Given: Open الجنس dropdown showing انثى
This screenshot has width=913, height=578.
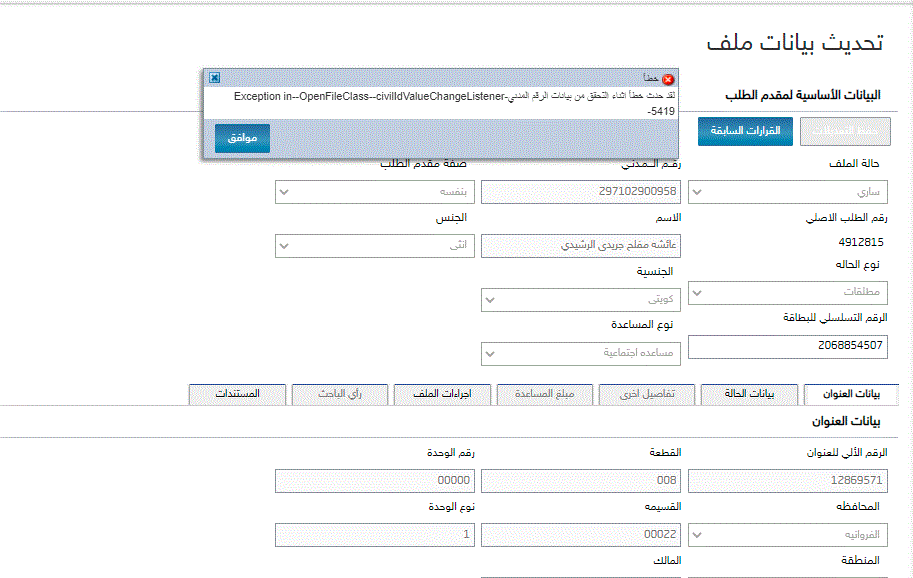Looking at the screenshot, I should (375, 246).
